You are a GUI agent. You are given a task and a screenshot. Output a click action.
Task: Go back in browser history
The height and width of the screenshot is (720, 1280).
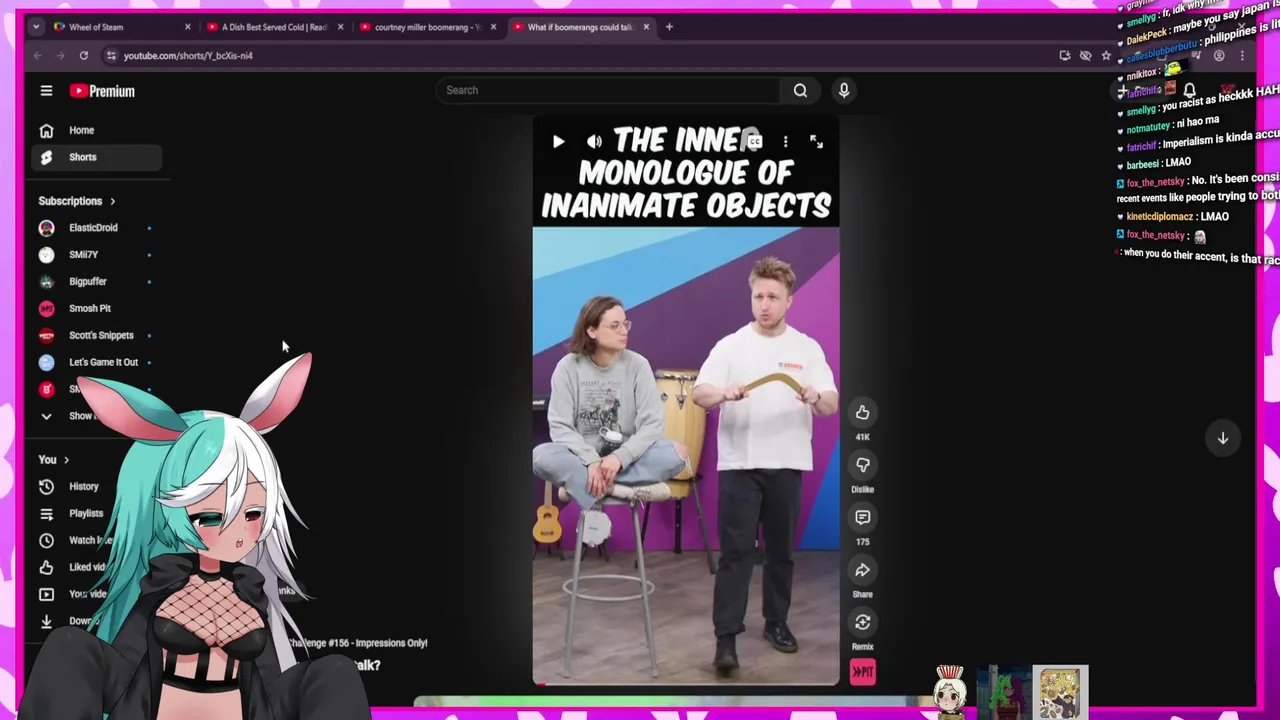[38, 56]
